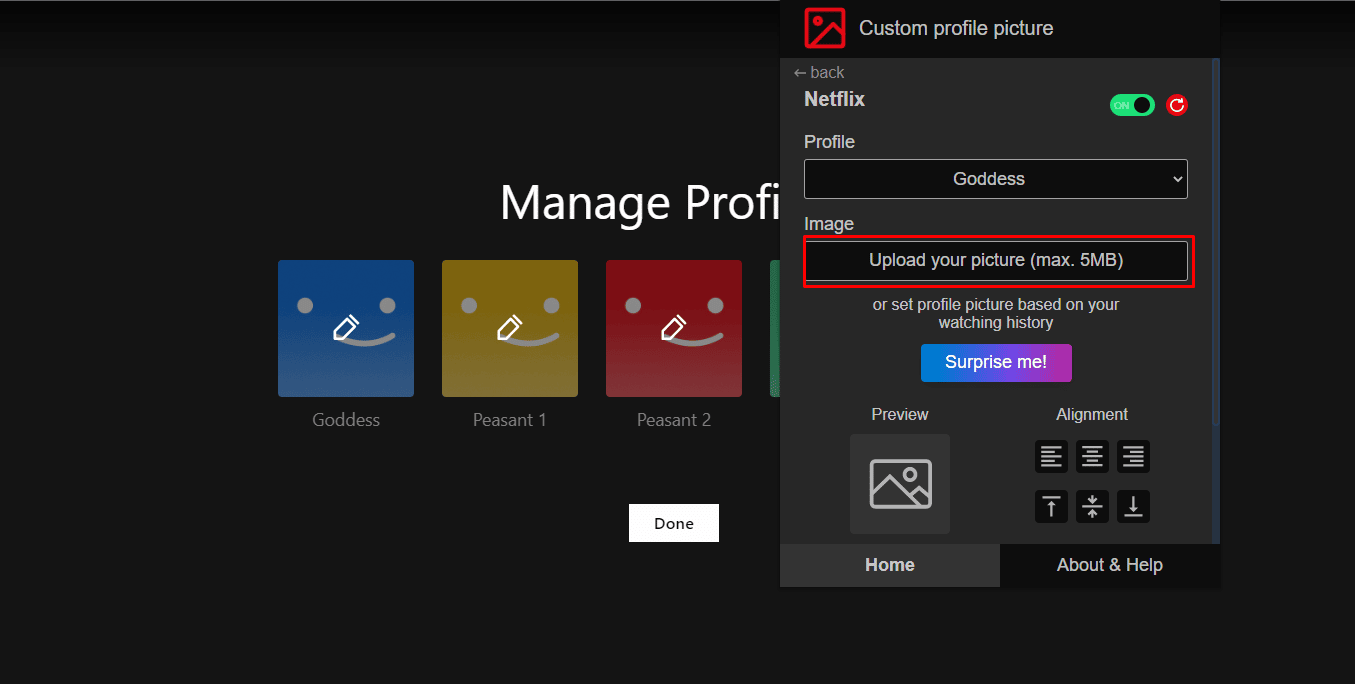This screenshot has height=684, width=1355.
Task: Click the 'Image' label
Action: pyautogui.click(x=829, y=224)
